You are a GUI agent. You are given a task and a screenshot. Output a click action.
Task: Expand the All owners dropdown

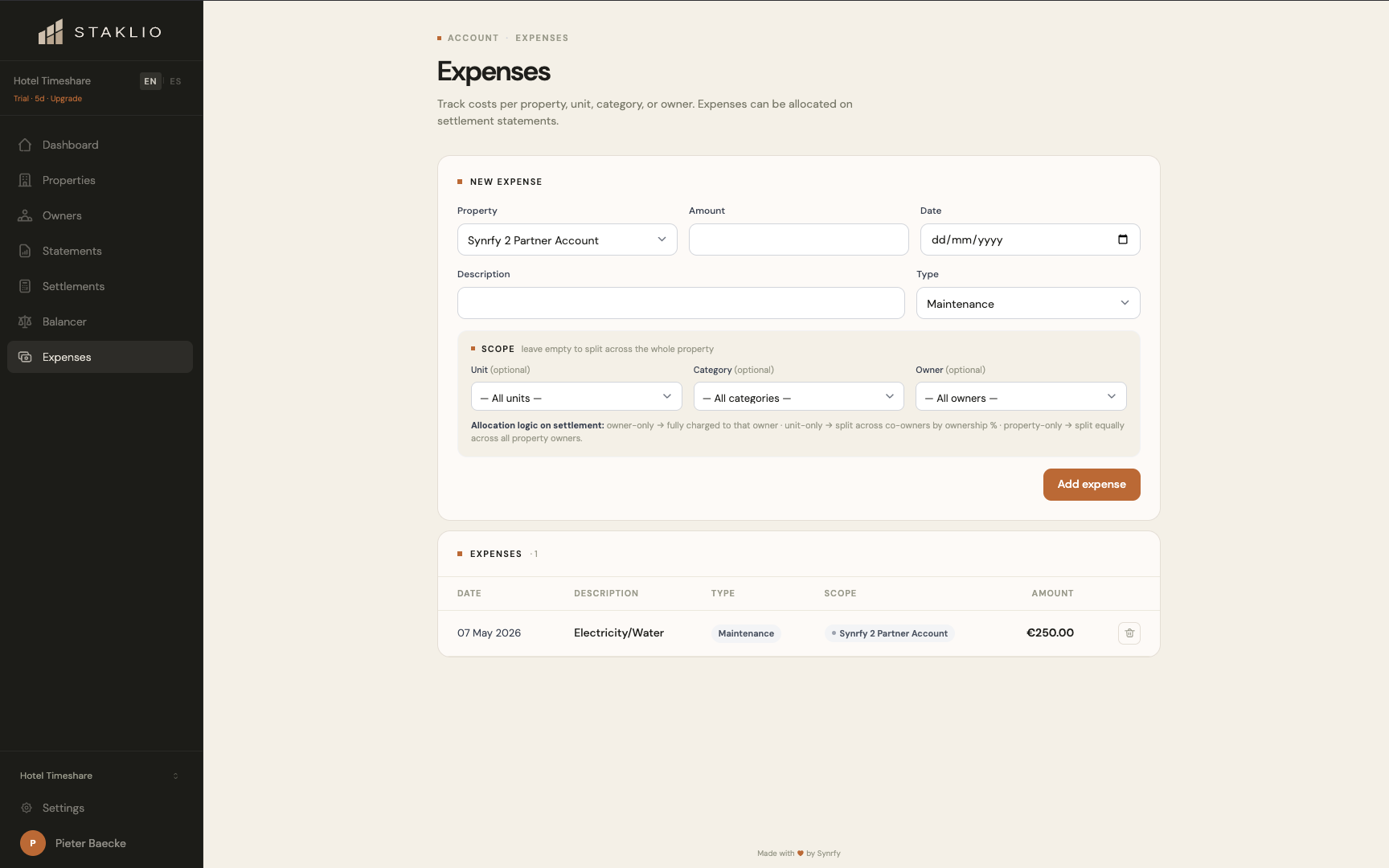coord(1021,396)
